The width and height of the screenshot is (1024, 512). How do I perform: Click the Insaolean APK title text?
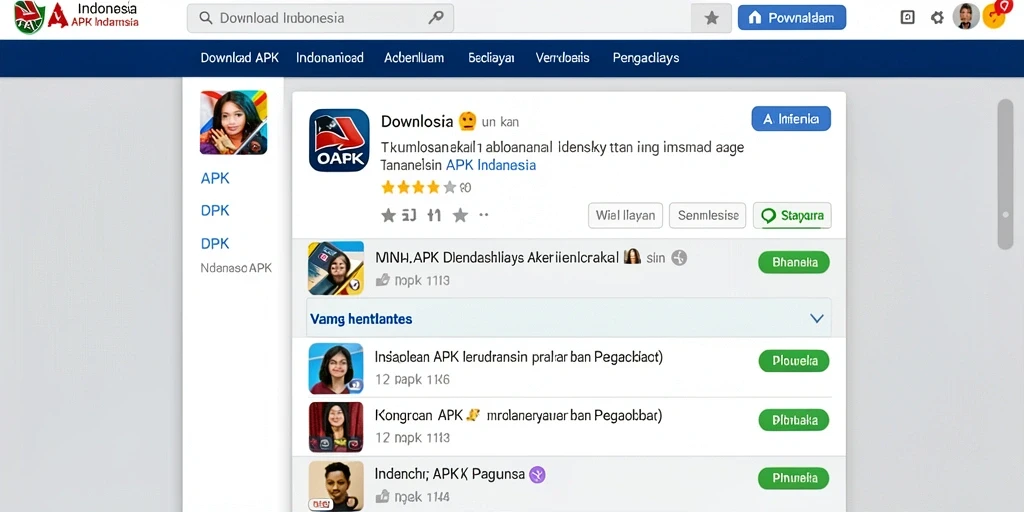tap(519, 357)
